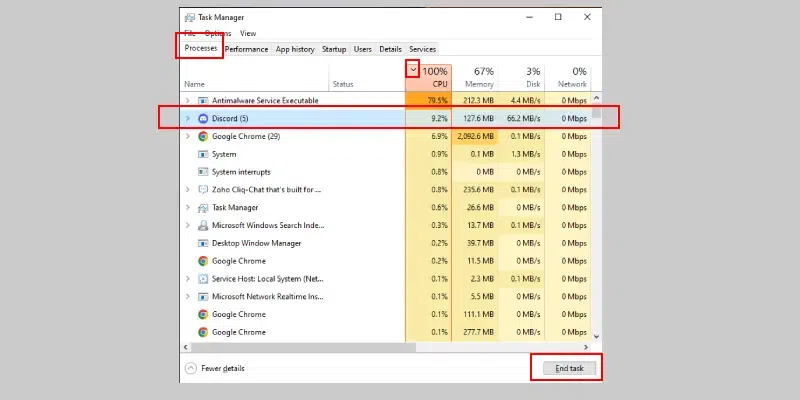The width and height of the screenshot is (800, 400).
Task: Expand the Google Chrome (29) process group
Action: click(x=187, y=136)
